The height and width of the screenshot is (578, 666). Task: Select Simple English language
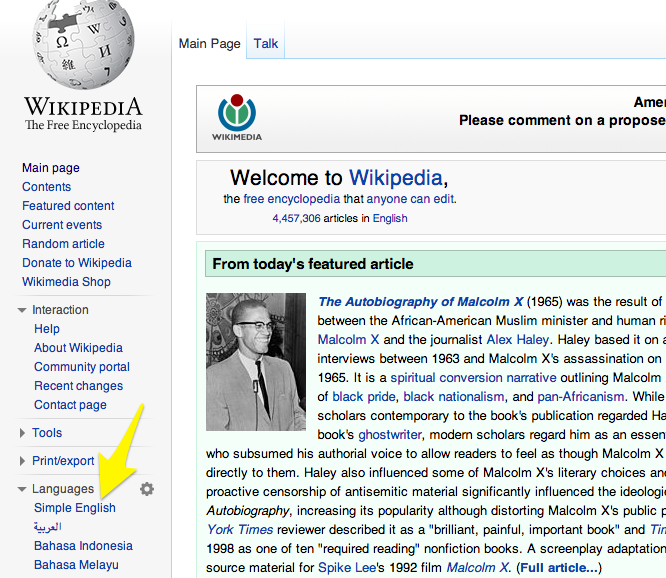75,508
